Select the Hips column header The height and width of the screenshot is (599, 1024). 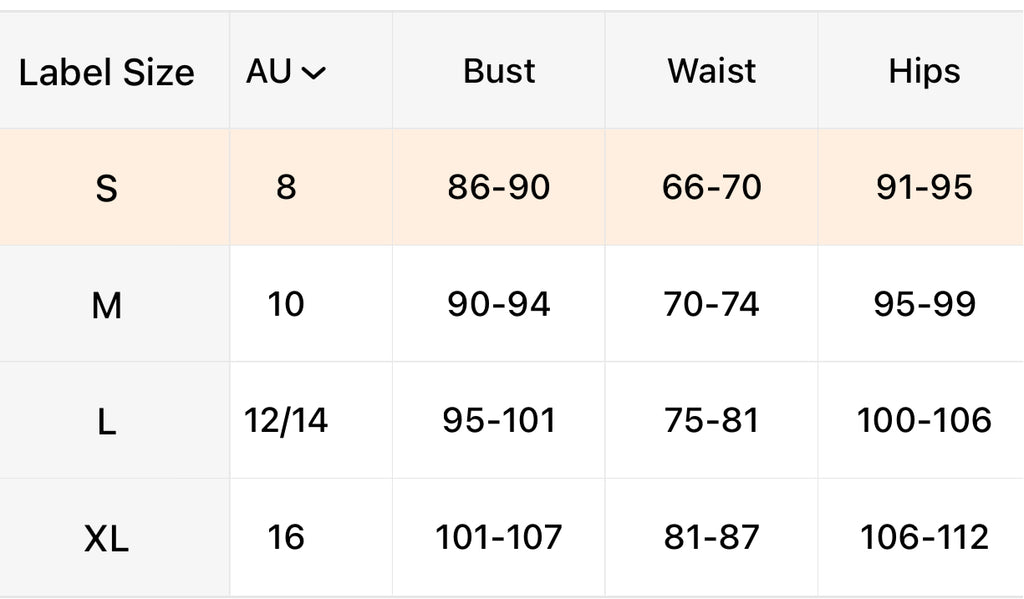(923, 71)
